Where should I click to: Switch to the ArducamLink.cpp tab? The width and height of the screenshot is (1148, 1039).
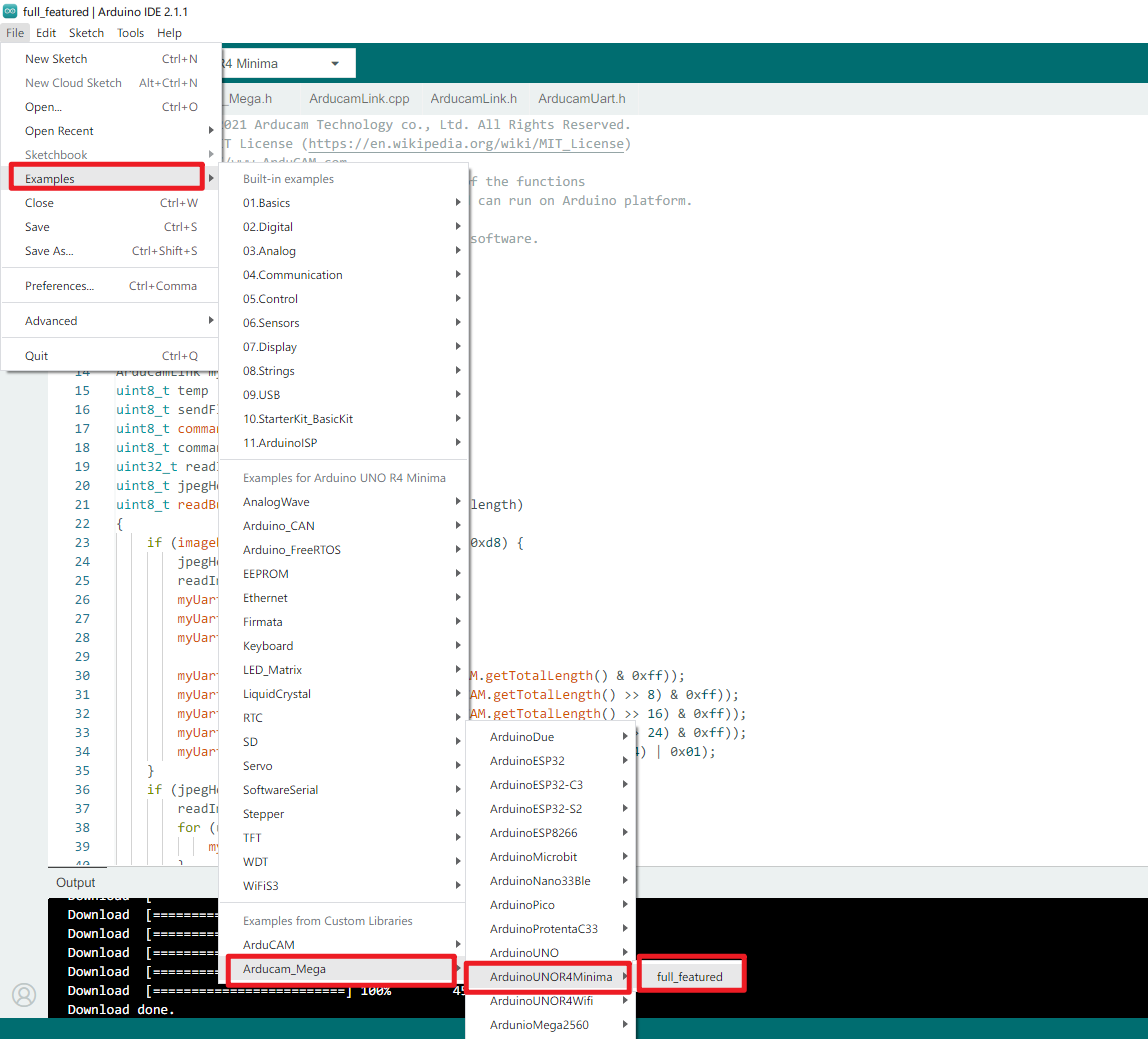pyautogui.click(x=359, y=99)
